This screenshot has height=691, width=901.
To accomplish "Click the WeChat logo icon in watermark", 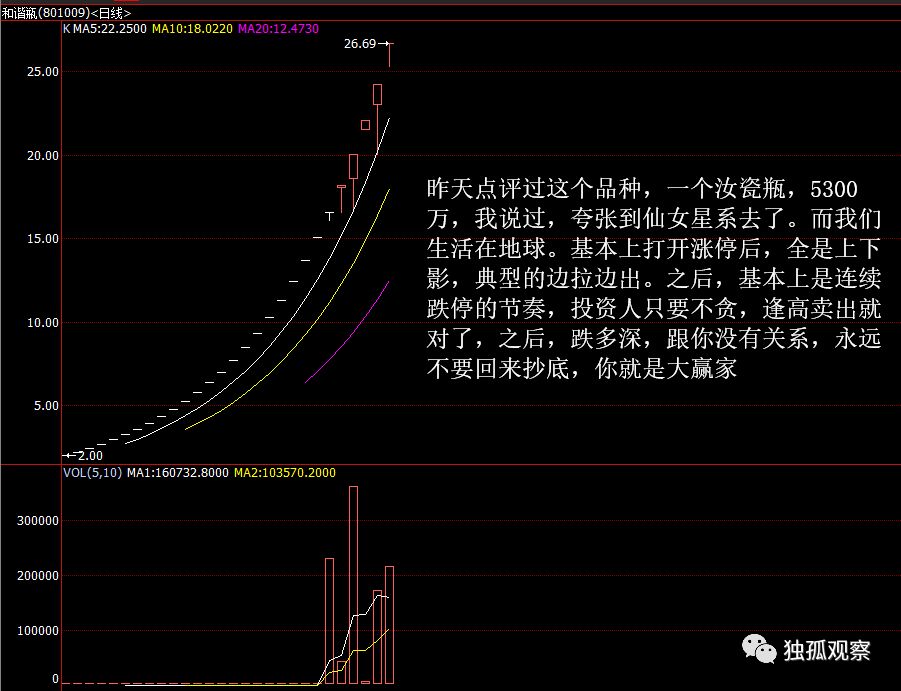I will point(759,650).
